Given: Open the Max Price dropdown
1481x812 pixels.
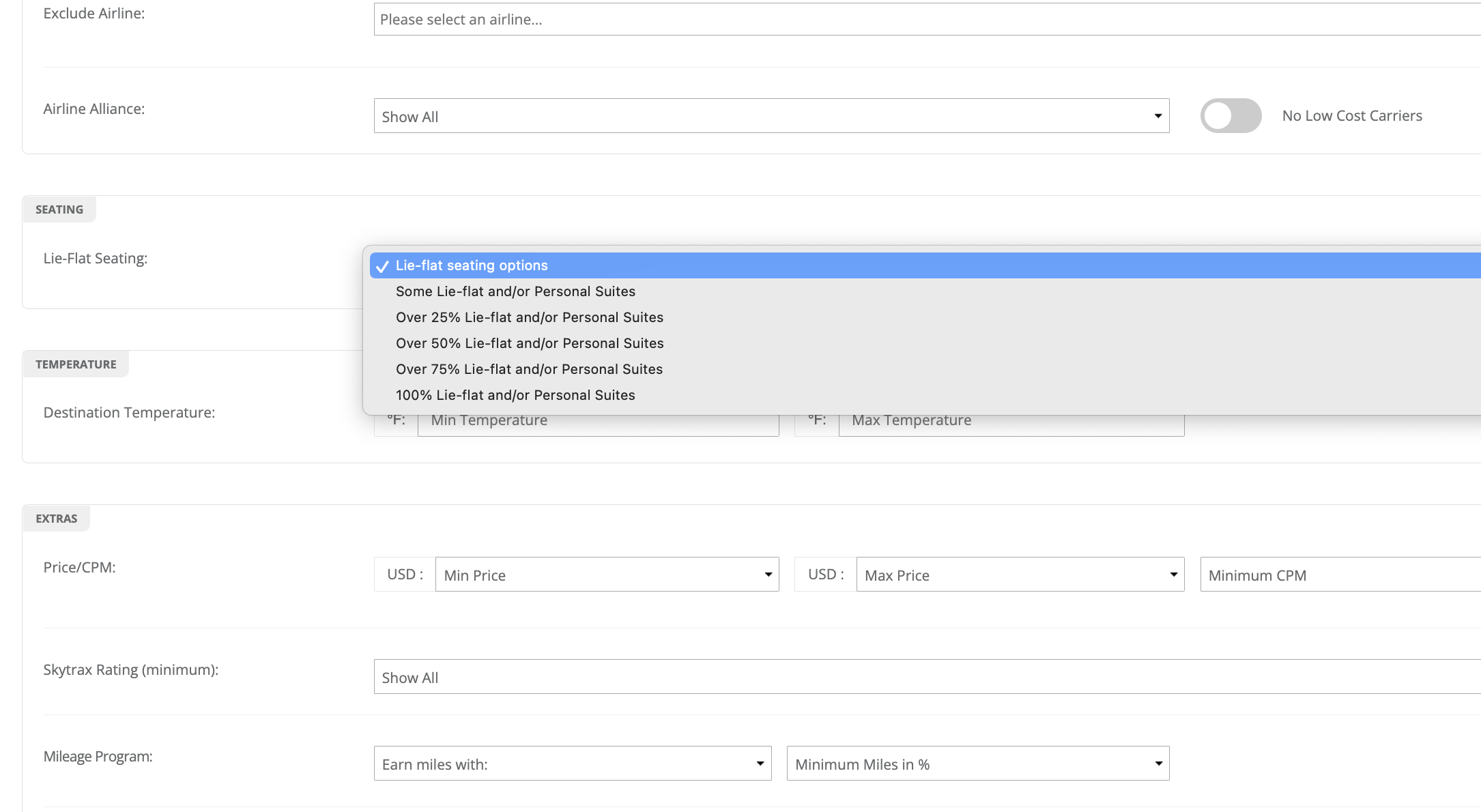Looking at the screenshot, I should point(1019,575).
